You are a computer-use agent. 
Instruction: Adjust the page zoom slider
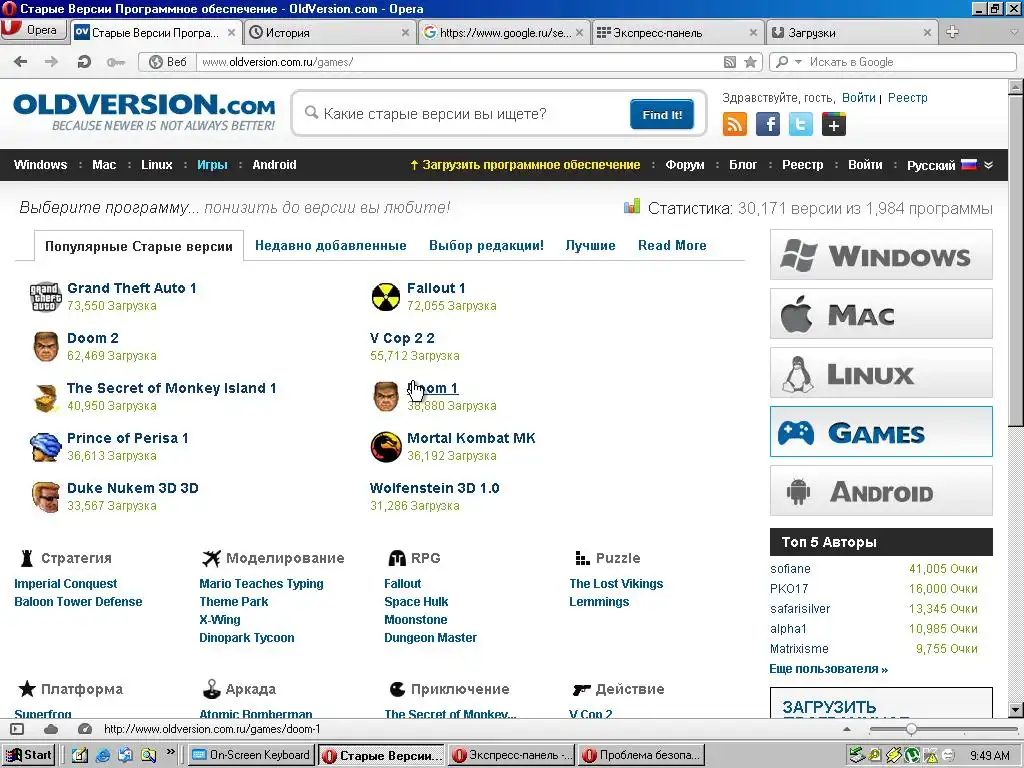click(x=911, y=729)
